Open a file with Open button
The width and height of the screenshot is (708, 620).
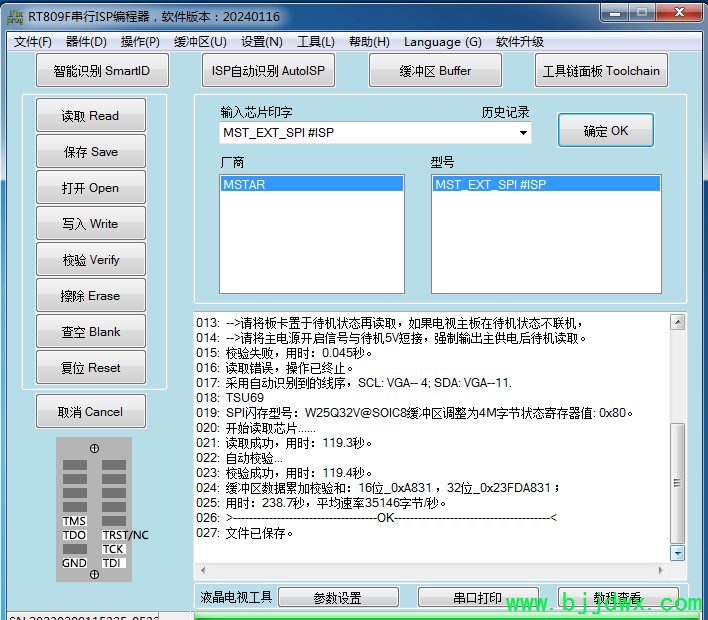point(90,188)
